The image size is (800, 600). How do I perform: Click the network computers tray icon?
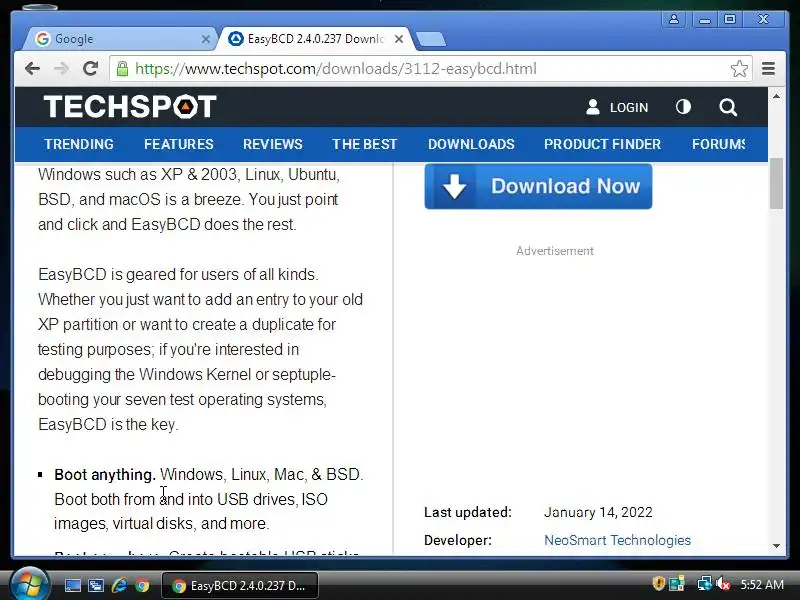pos(705,583)
